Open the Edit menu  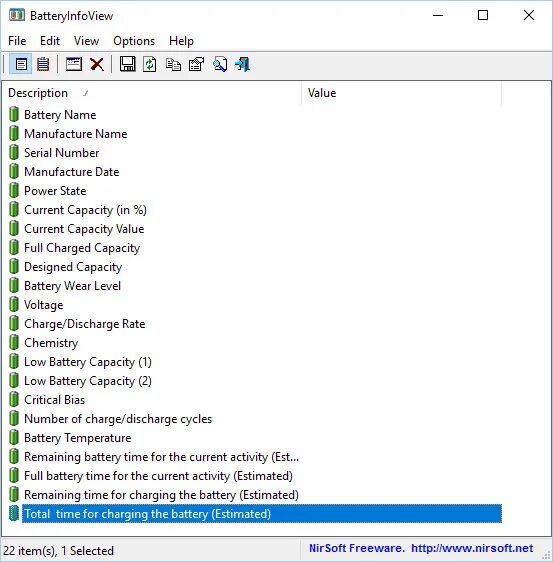point(50,41)
